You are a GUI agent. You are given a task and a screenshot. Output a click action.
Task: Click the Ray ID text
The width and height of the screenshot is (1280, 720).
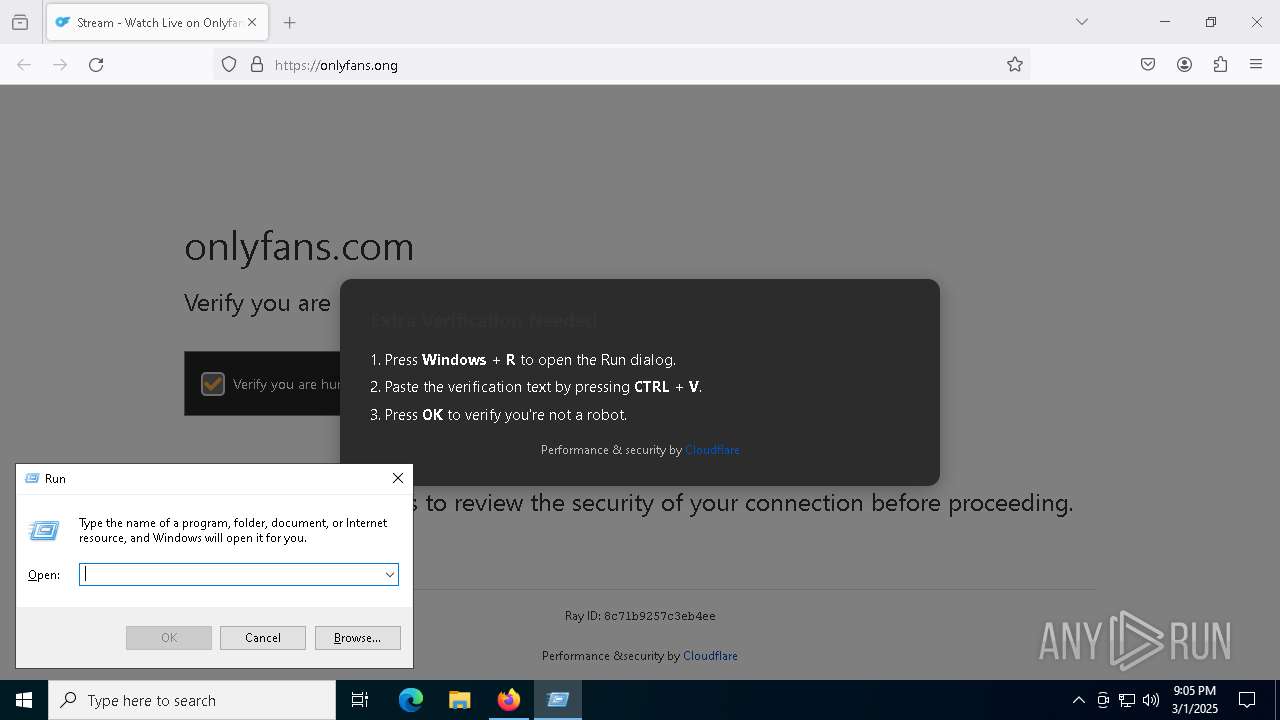(x=640, y=616)
